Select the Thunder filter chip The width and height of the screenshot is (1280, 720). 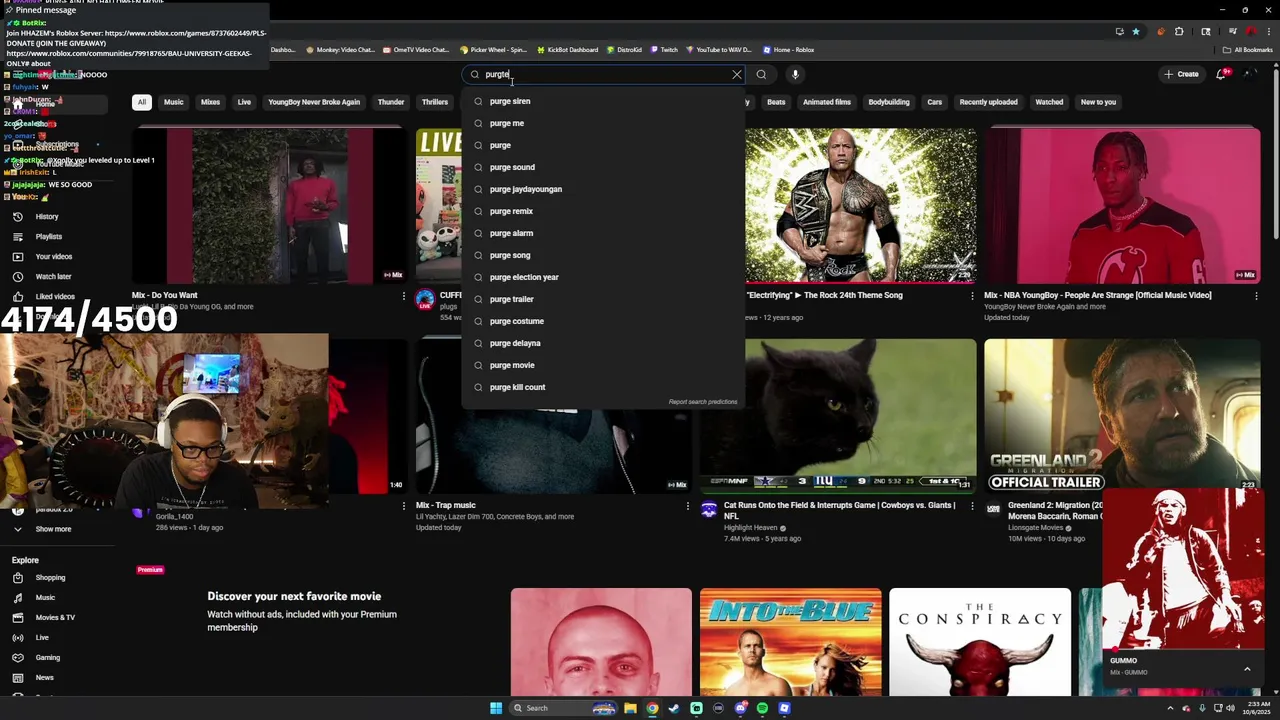(391, 102)
